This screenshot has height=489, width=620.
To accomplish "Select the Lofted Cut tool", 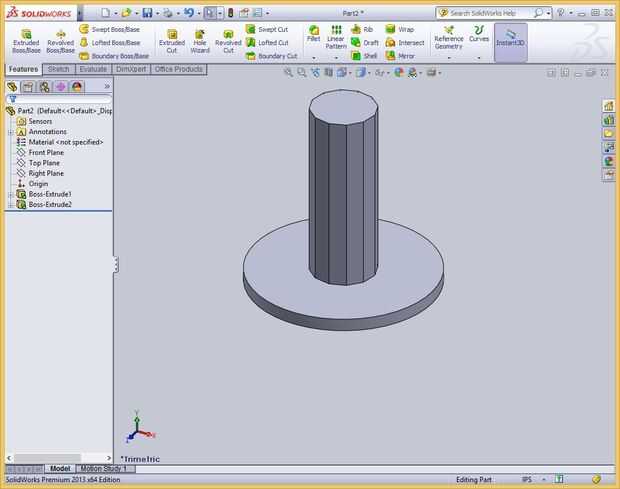I will 267,43.
